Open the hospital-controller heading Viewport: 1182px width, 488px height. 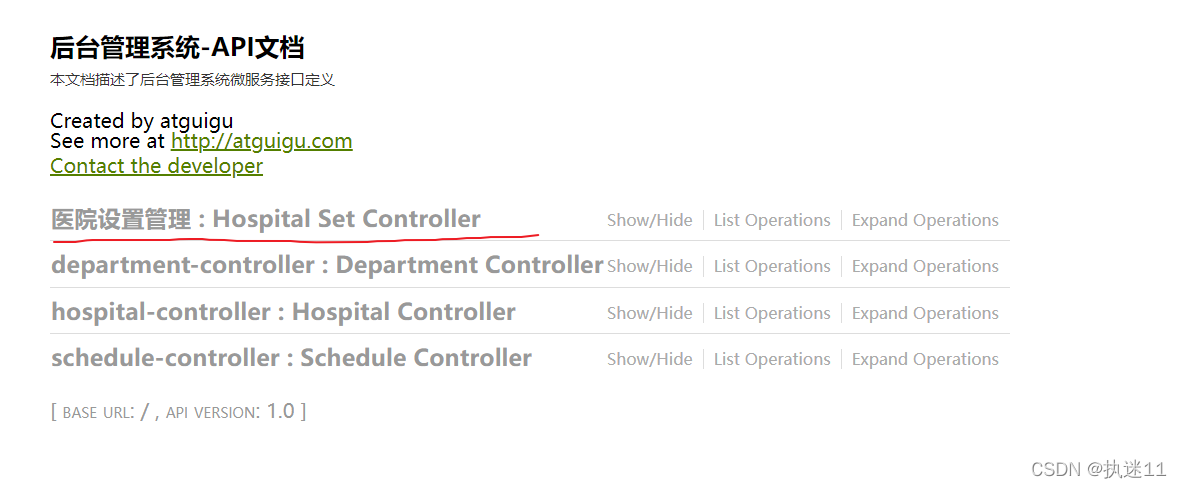point(283,312)
